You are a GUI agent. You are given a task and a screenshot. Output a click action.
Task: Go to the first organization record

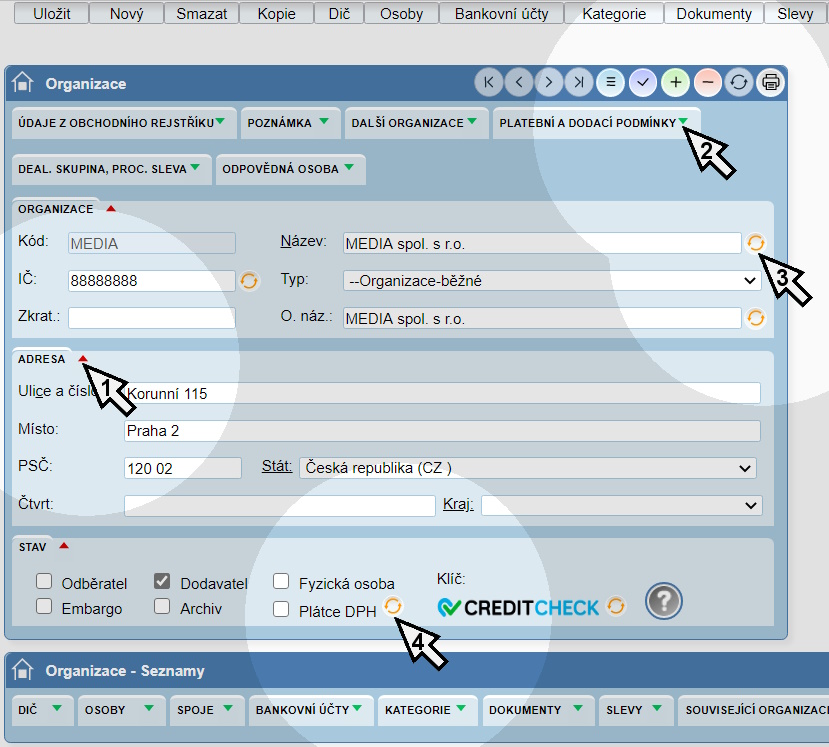(489, 83)
